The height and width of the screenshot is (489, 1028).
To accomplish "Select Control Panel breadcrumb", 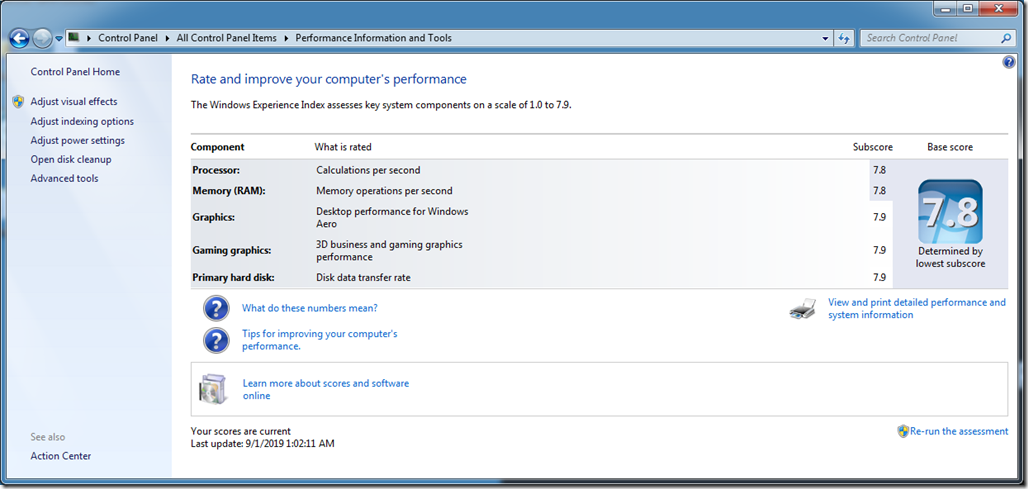I will [128, 38].
